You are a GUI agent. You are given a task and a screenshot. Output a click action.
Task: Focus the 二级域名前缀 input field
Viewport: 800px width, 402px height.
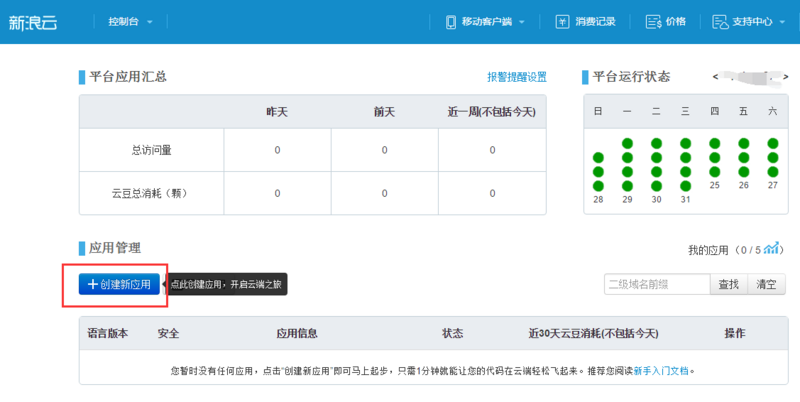pyautogui.click(x=656, y=285)
